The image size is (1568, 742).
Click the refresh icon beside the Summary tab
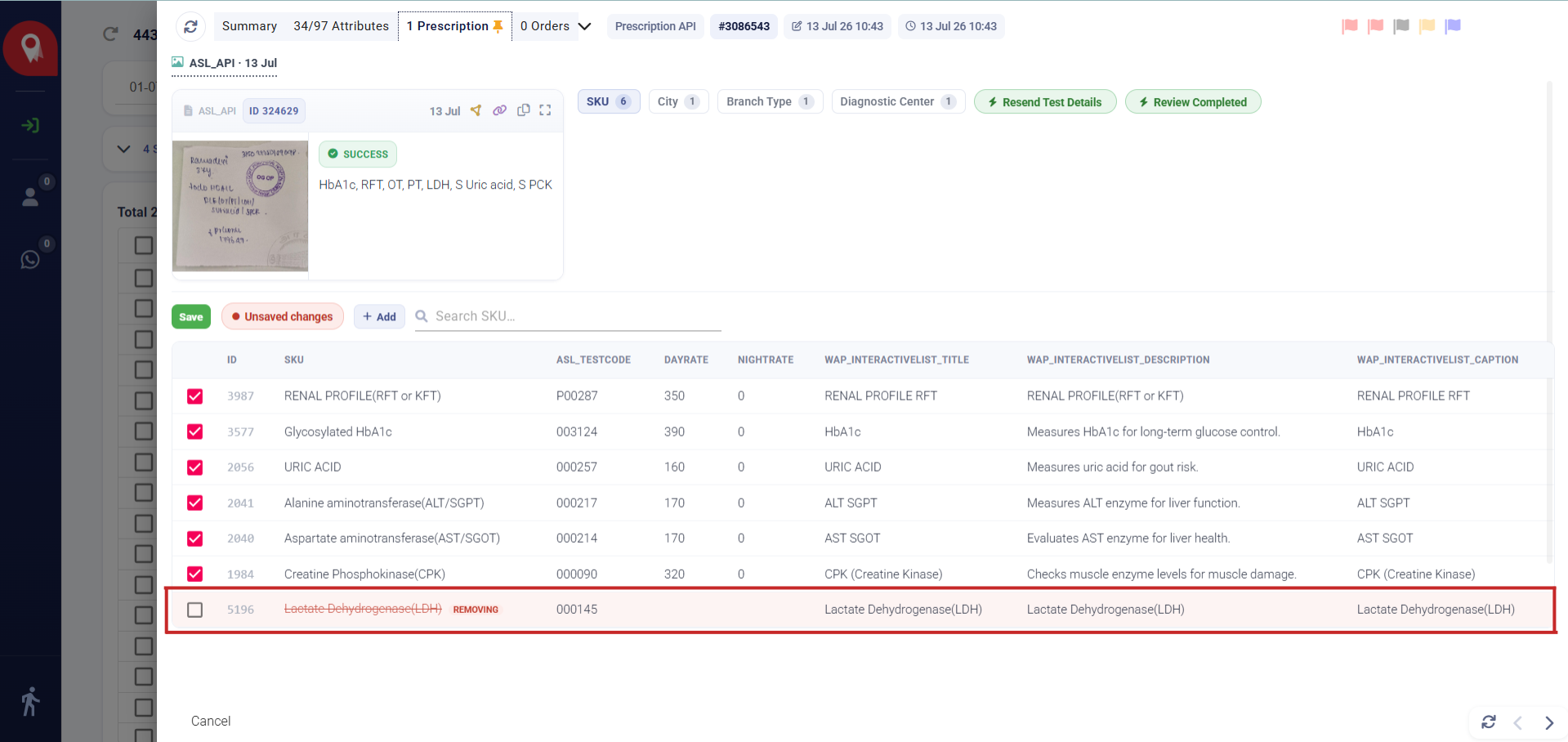coord(190,26)
